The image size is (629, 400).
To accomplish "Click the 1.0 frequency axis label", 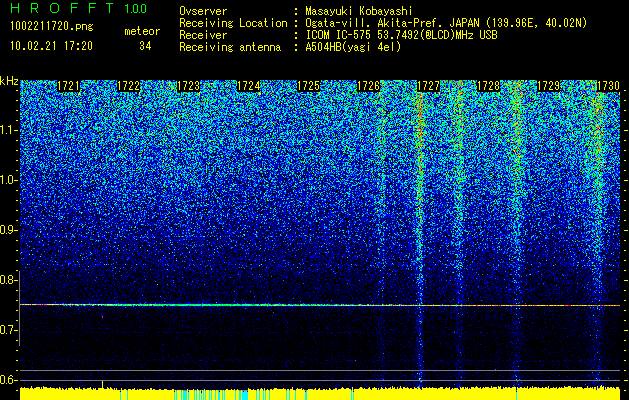I will click(x=9, y=180).
